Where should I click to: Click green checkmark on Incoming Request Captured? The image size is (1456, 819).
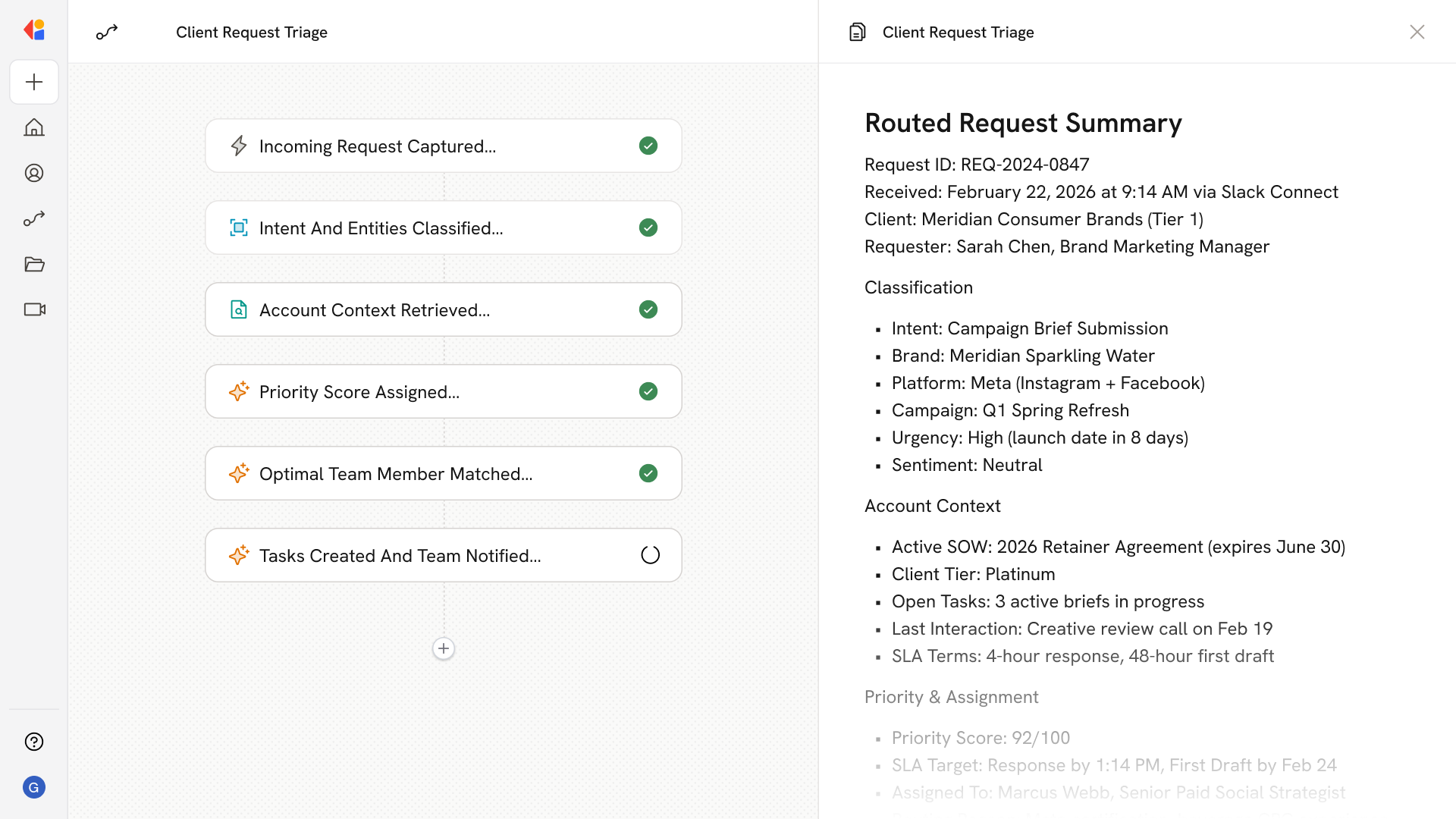click(648, 146)
